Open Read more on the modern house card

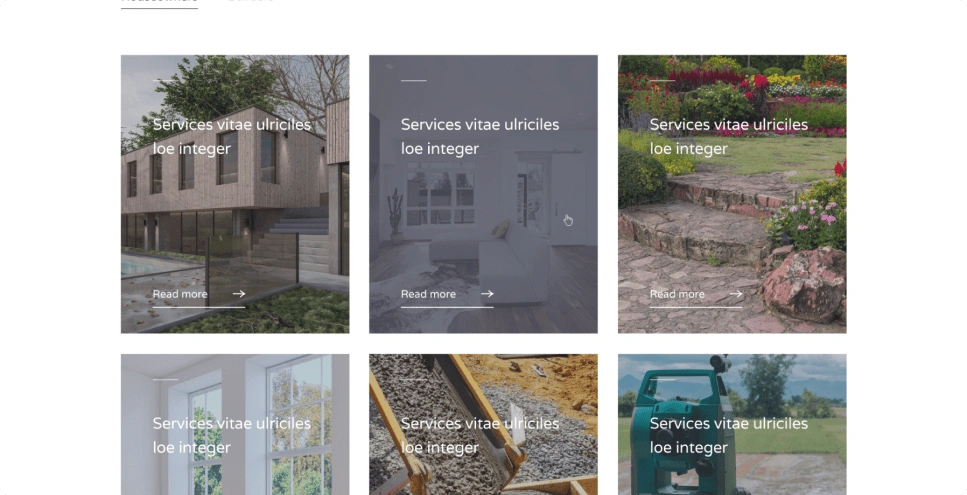click(180, 294)
